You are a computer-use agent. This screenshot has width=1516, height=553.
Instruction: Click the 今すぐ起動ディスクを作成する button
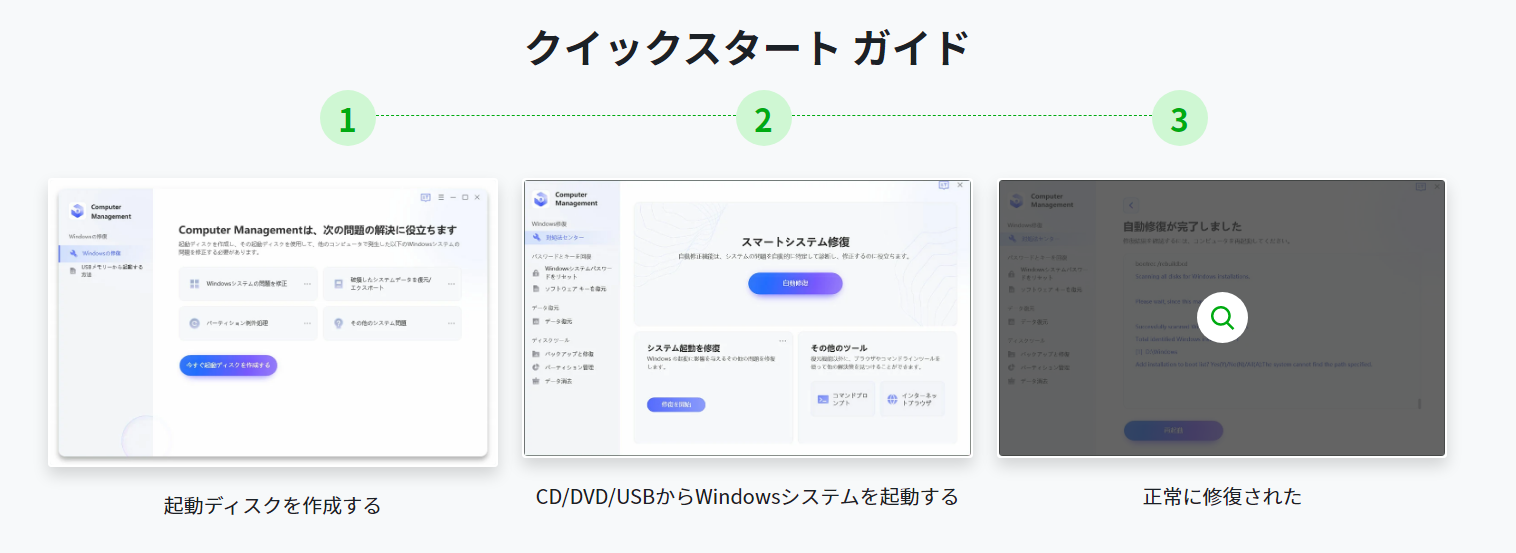pos(228,365)
